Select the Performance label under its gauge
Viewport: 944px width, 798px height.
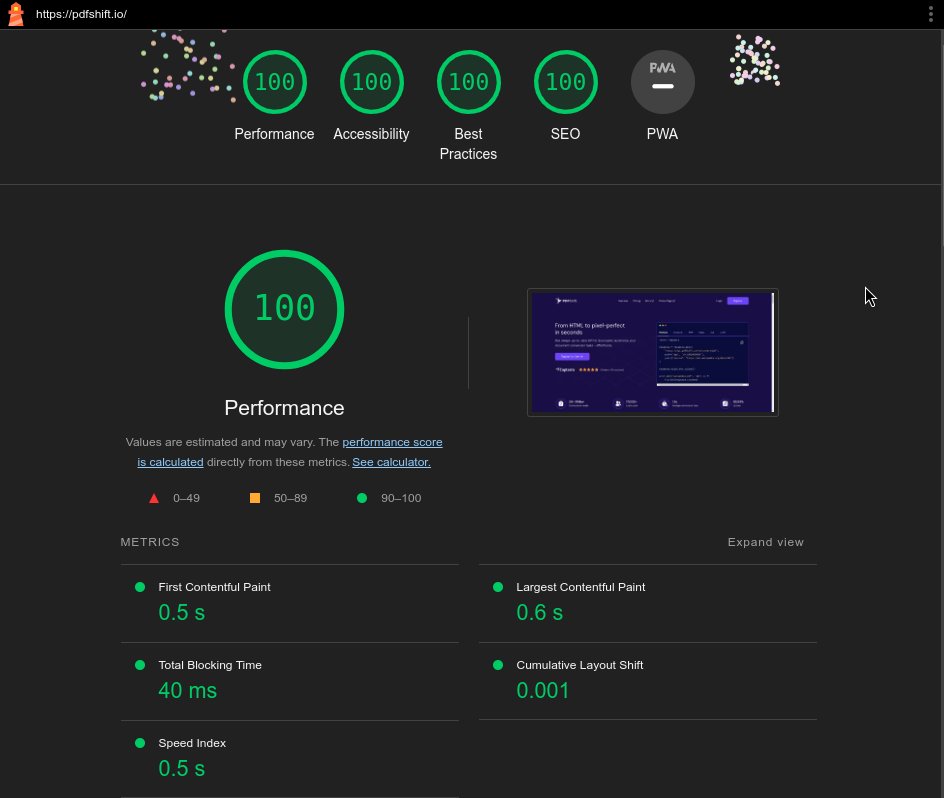(274, 134)
